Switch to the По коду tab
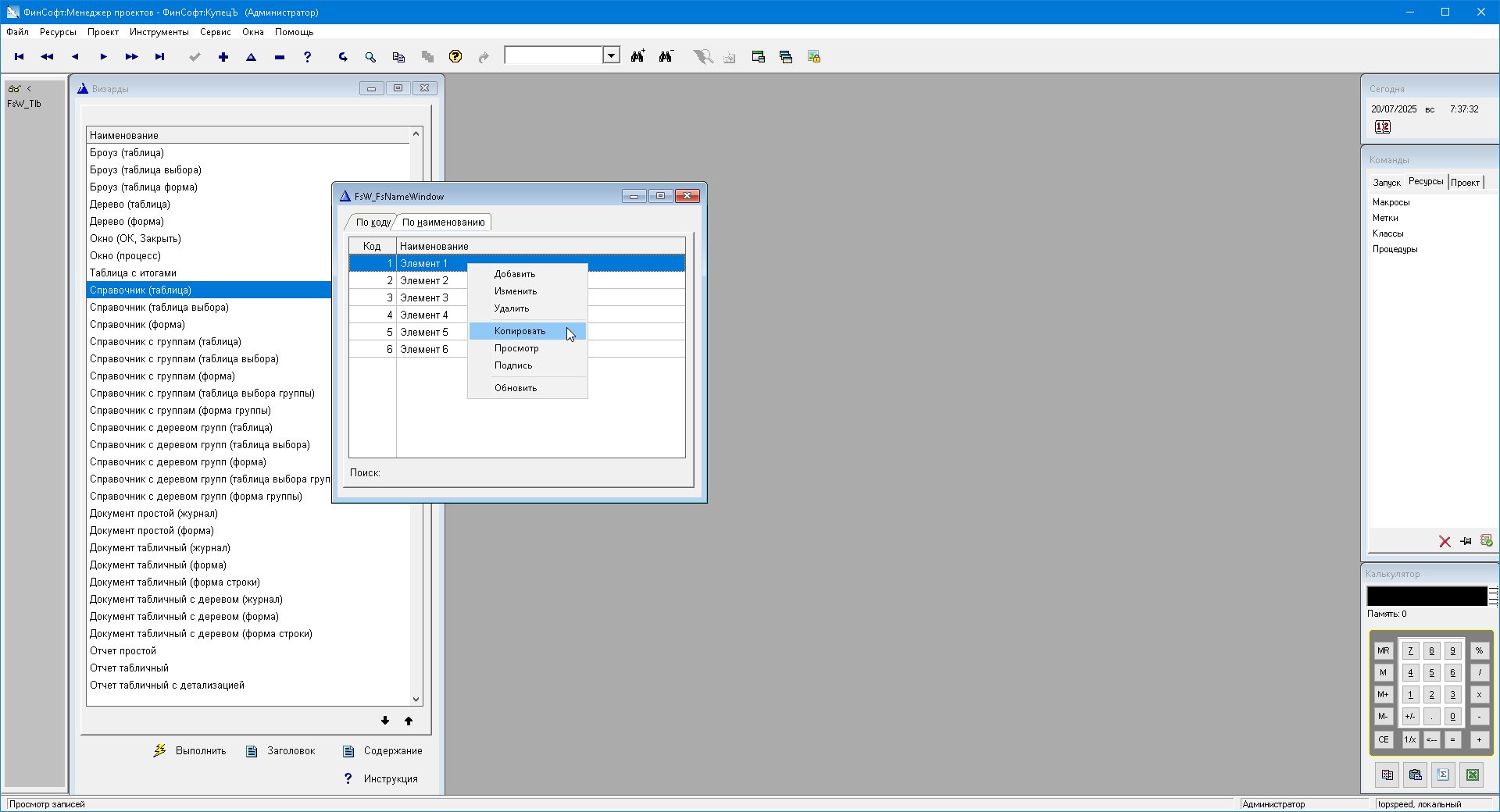The width and height of the screenshot is (1500, 812). (373, 223)
